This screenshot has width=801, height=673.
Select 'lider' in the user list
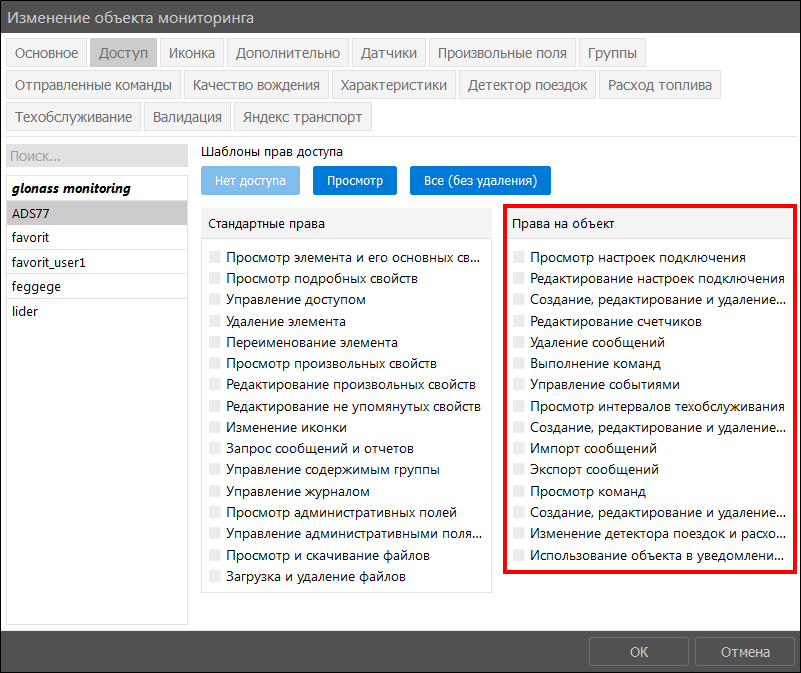click(x=97, y=311)
